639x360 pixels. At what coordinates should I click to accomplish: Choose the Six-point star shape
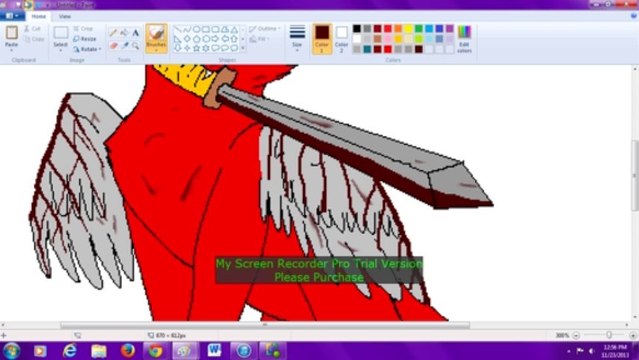(206, 48)
